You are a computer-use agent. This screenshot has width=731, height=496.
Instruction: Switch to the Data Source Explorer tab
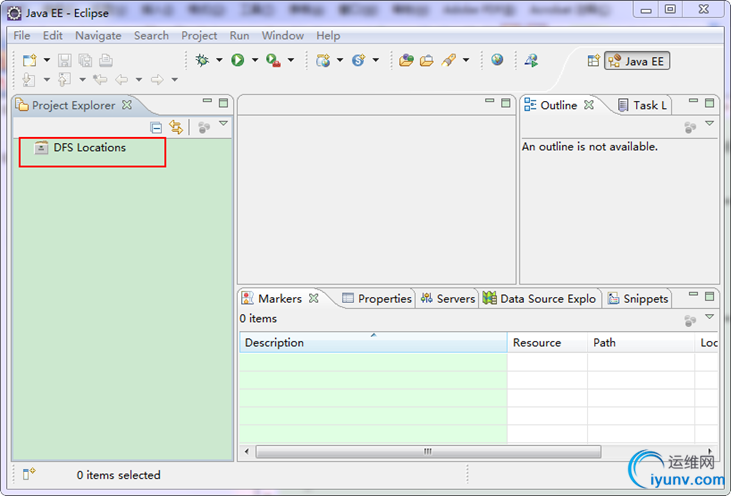[x=539, y=298]
